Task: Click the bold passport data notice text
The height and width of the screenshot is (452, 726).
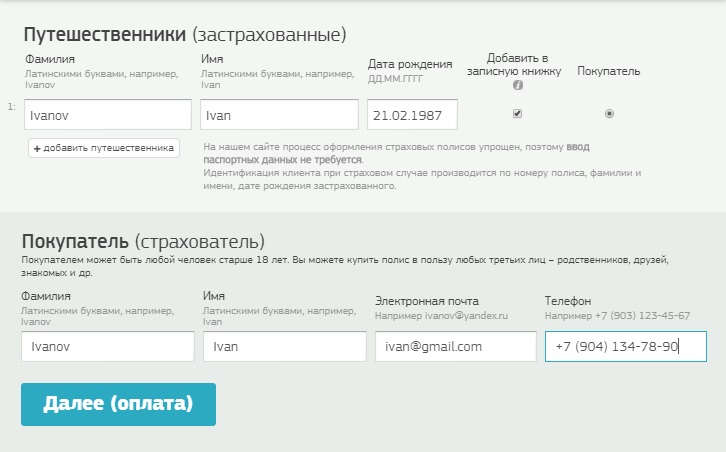Action: coord(283,159)
